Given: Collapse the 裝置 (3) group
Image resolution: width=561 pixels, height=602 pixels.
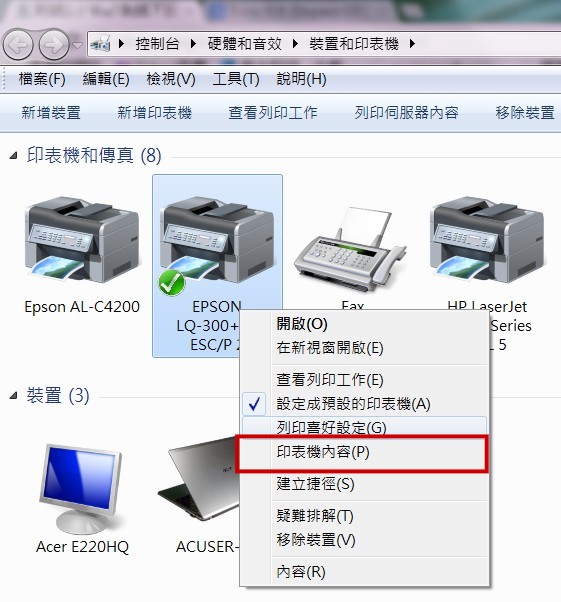Looking at the screenshot, I should pyautogui.click(x=13, y=395).
